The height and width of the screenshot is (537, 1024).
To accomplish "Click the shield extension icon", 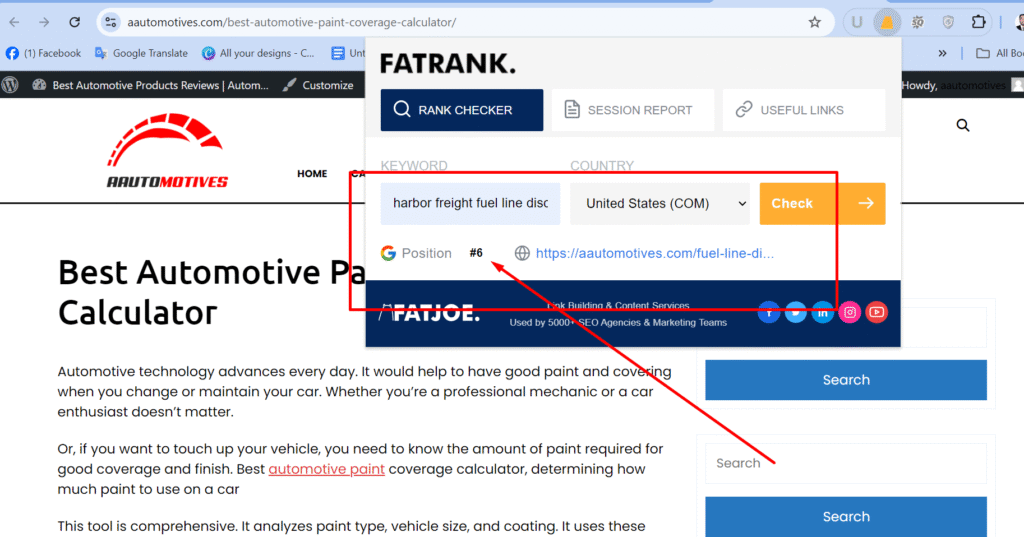I will pyautogui.click(x=948, y=22).
